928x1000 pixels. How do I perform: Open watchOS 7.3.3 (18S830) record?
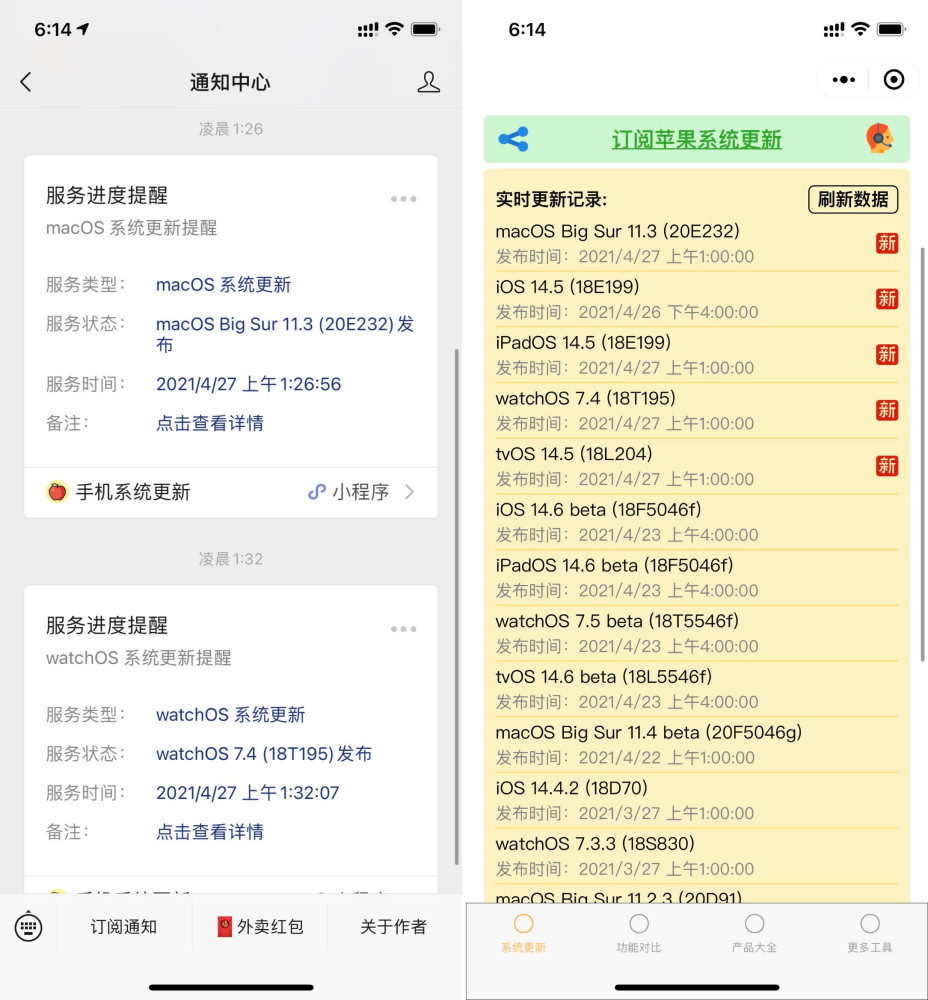click(696, 856)
